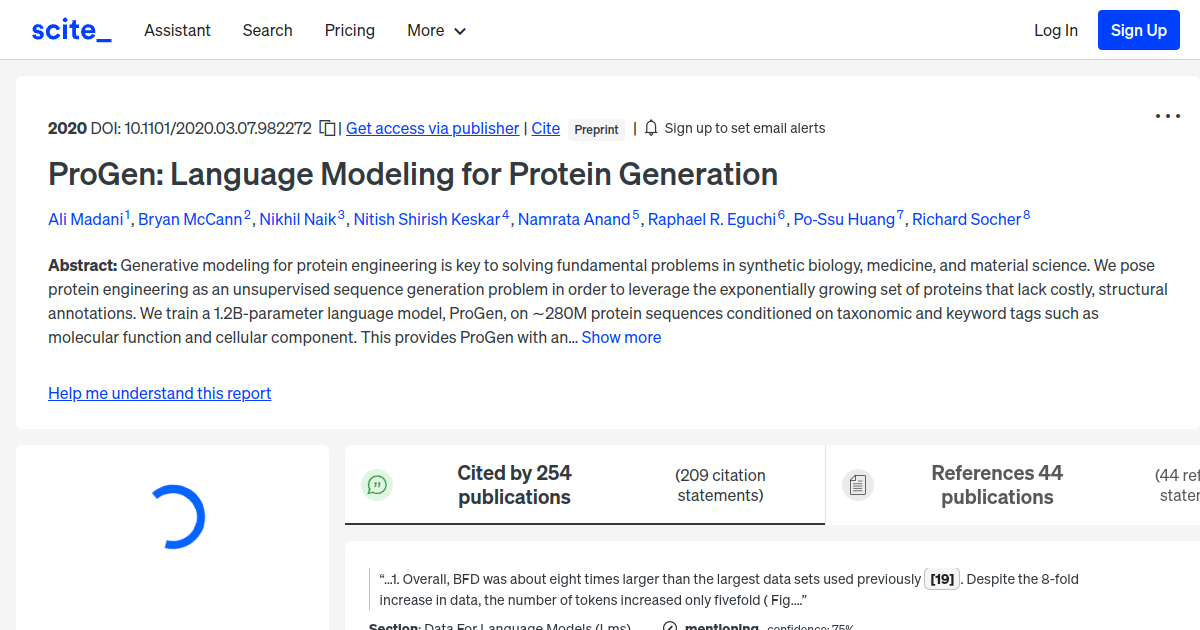This screenshot has height=630, width=1200.
Task: Click the references document icon
Action: tap(858, 484)
